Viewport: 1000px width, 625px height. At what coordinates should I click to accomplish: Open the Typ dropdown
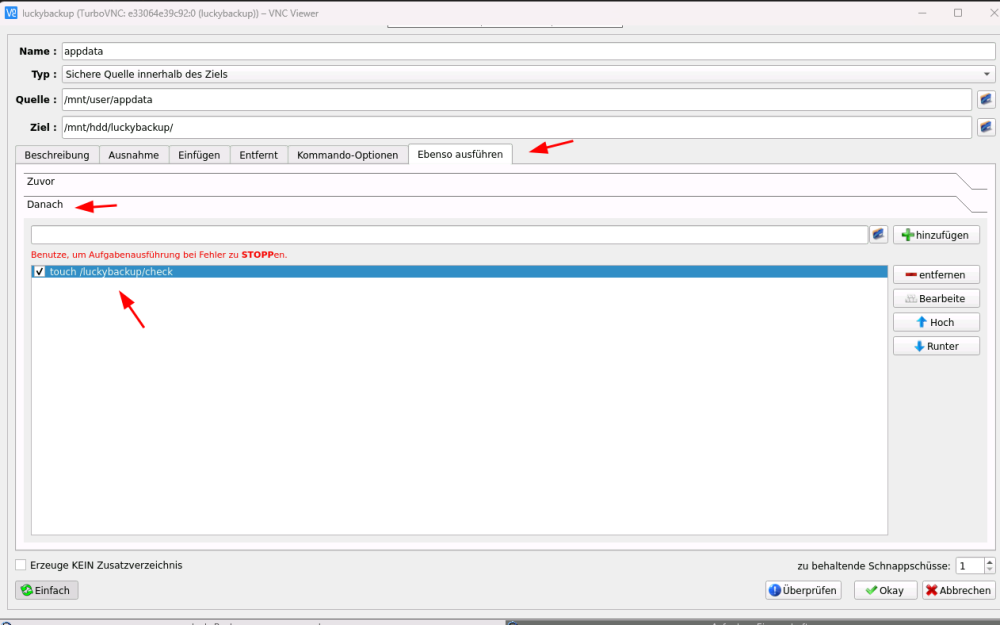[x=528, y=74]
